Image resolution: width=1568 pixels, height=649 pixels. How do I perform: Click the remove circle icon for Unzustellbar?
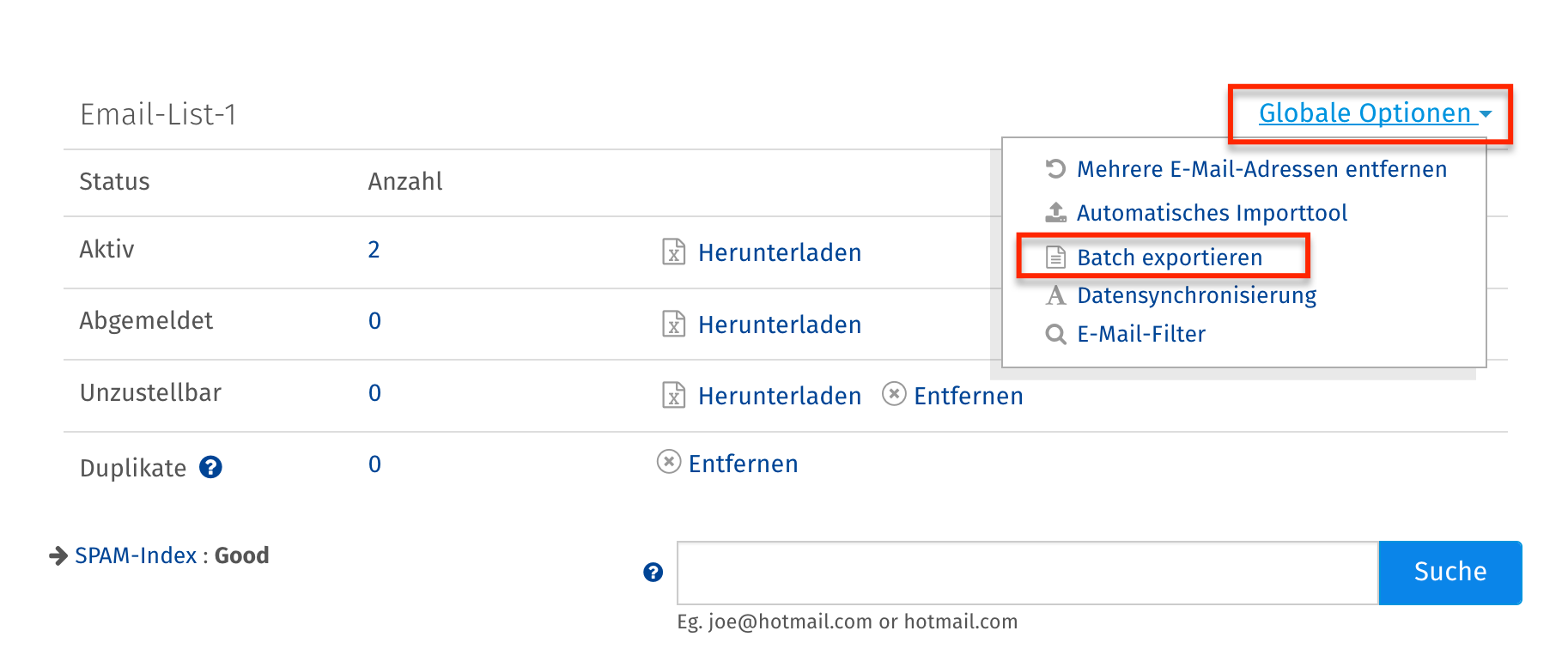(894, 394)
